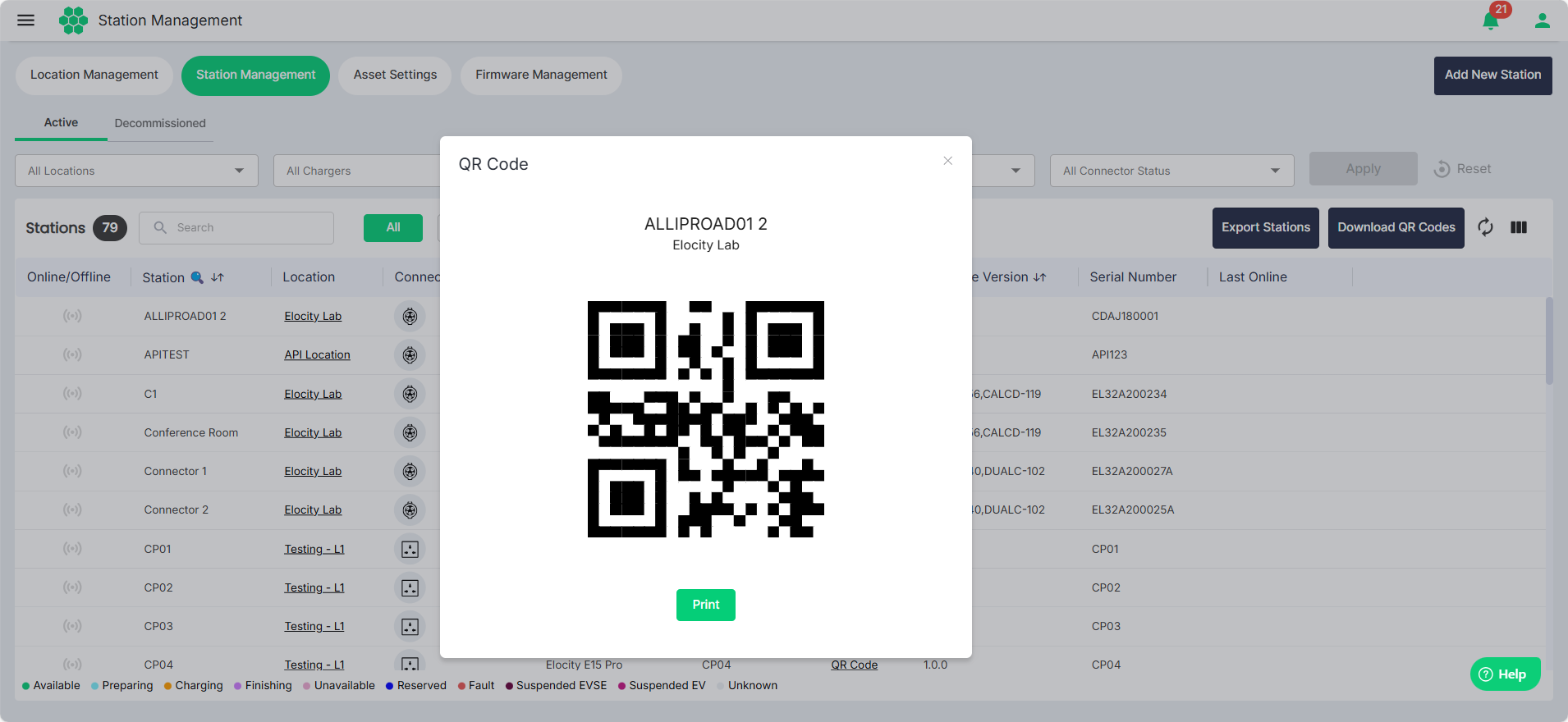This screenshot has height=722, width=1568.
Task: Click the Last Online column header
Action: pos(1253,277)
